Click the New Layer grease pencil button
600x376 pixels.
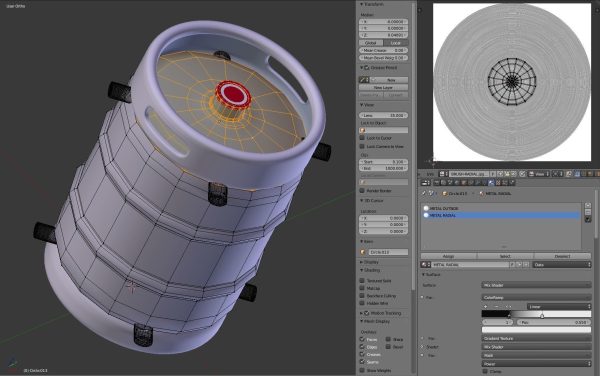383,88
